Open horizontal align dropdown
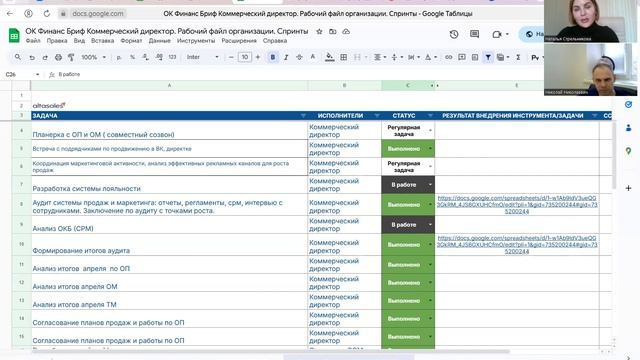640x360 pixels. point(380,58)
